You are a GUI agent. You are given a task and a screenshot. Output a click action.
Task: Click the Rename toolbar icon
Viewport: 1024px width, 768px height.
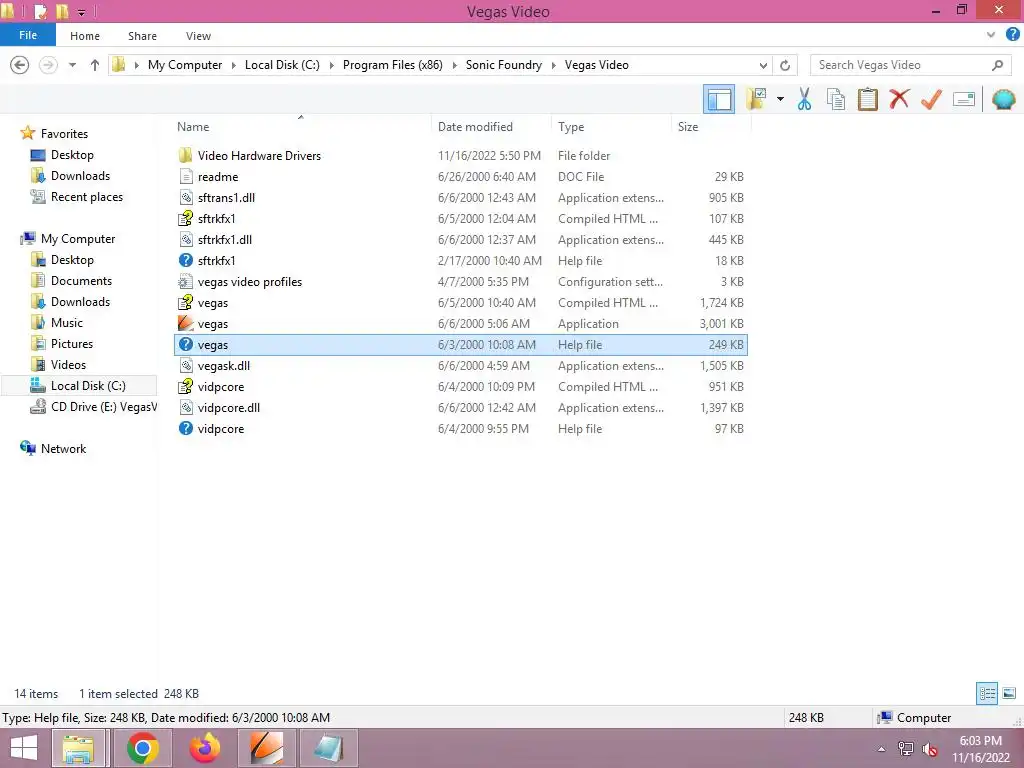[x=964, y=99]
